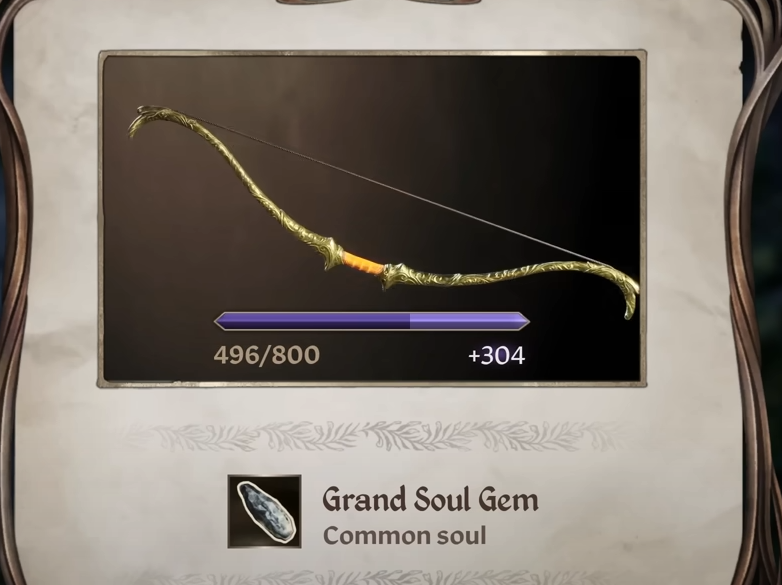The height and width of the screenshot is (585, 782).
Task: Click the leaf divider above the gem entry
Action: pos(374,435)
